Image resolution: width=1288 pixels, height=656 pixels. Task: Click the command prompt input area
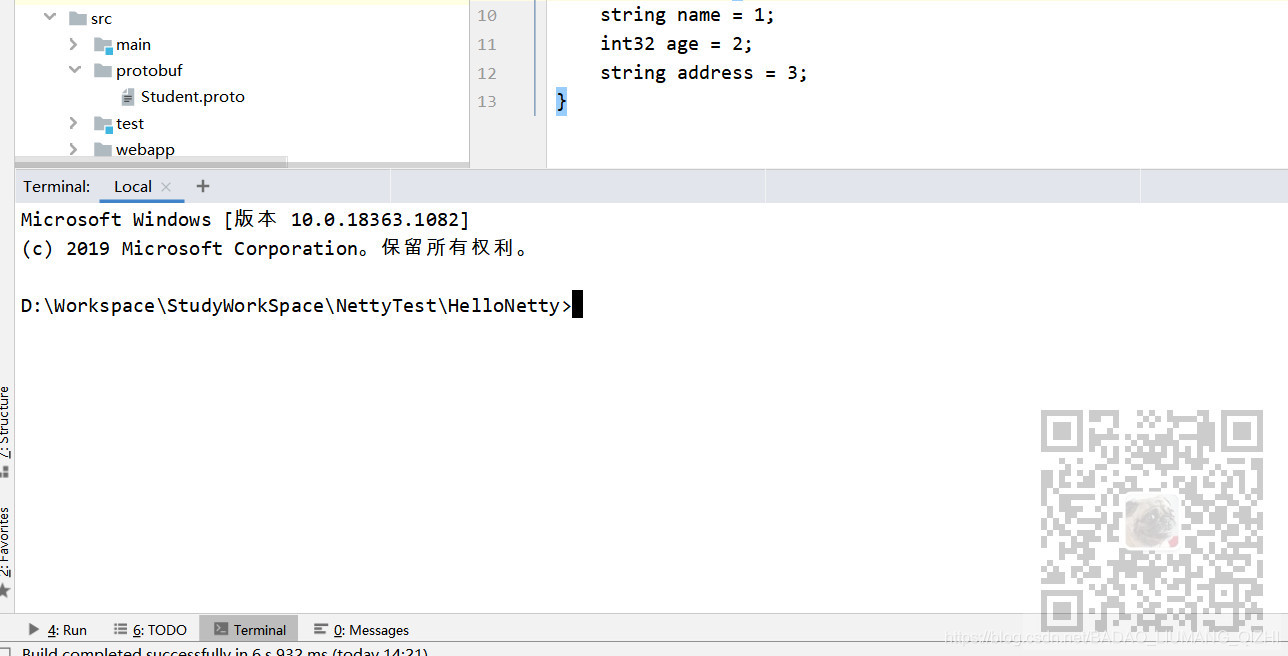(575, 305)
